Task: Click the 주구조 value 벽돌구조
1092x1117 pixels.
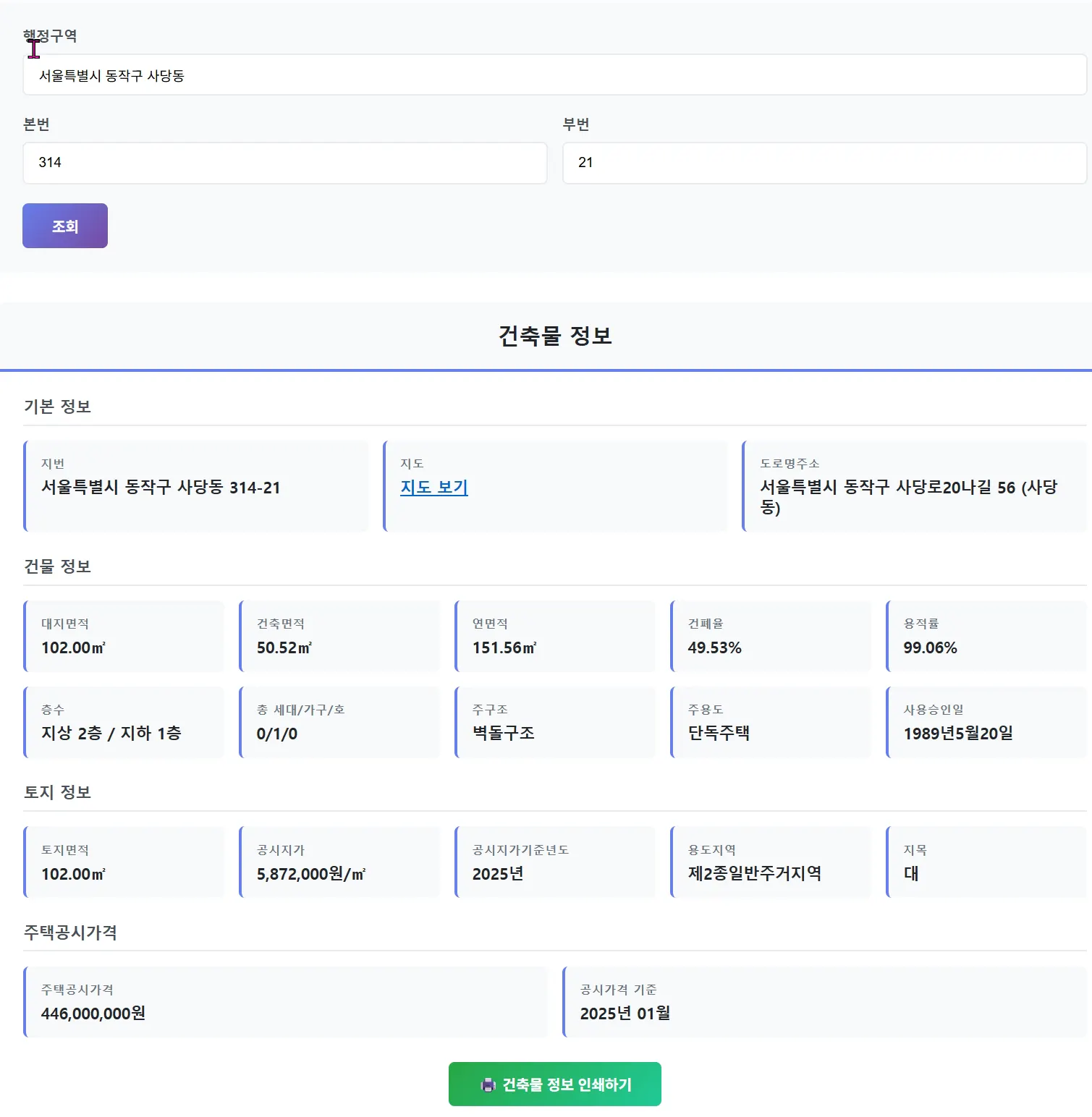Action: [x=504, y=734]
